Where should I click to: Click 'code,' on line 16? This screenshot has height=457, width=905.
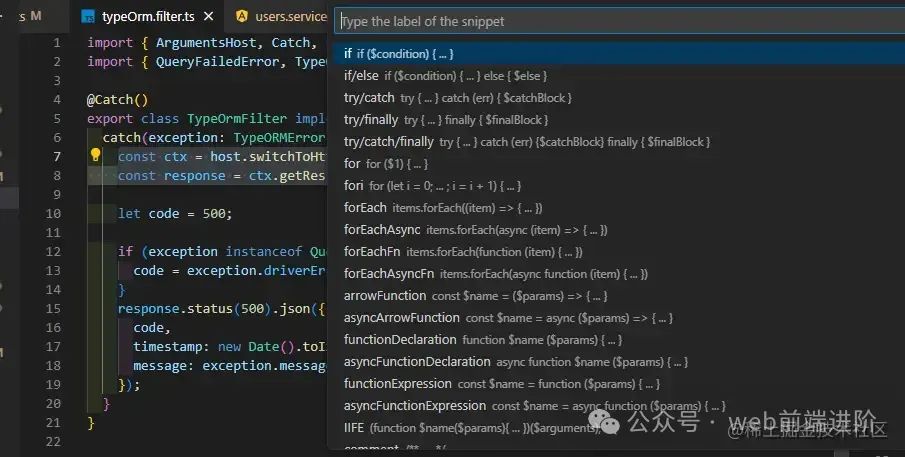[152, 327]
